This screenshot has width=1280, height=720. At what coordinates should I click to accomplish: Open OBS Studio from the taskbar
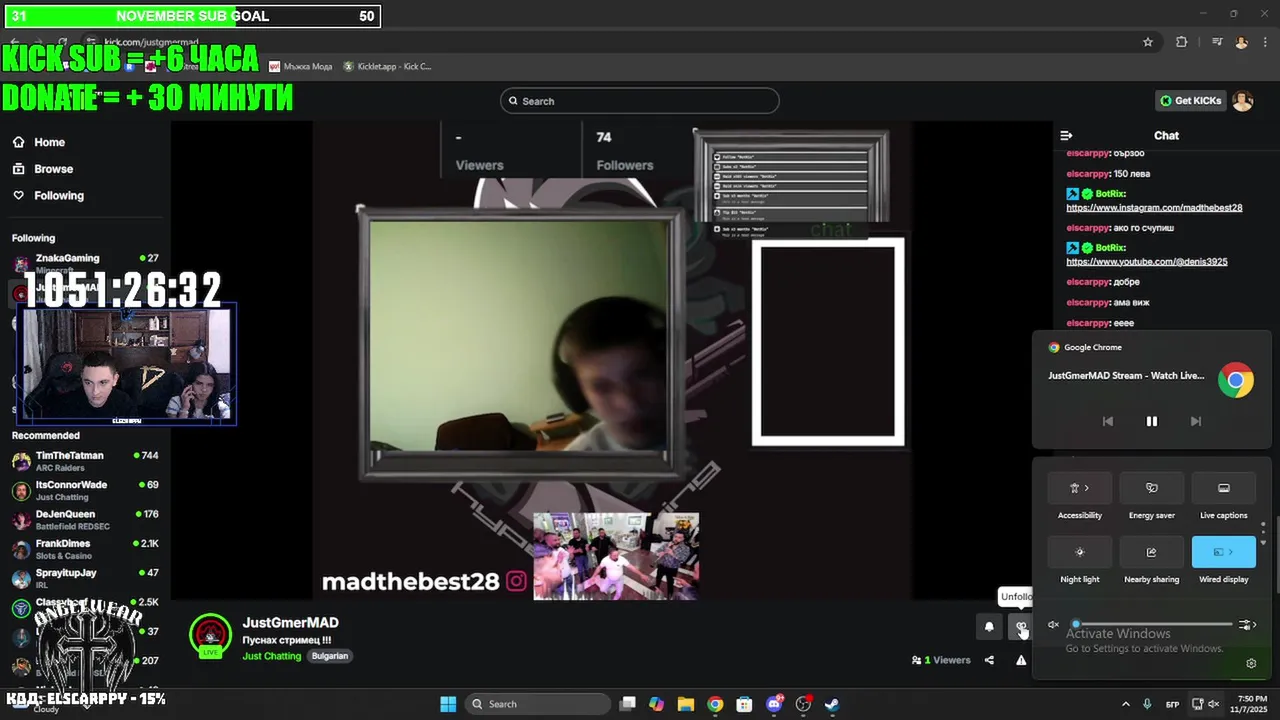point(803,704)
